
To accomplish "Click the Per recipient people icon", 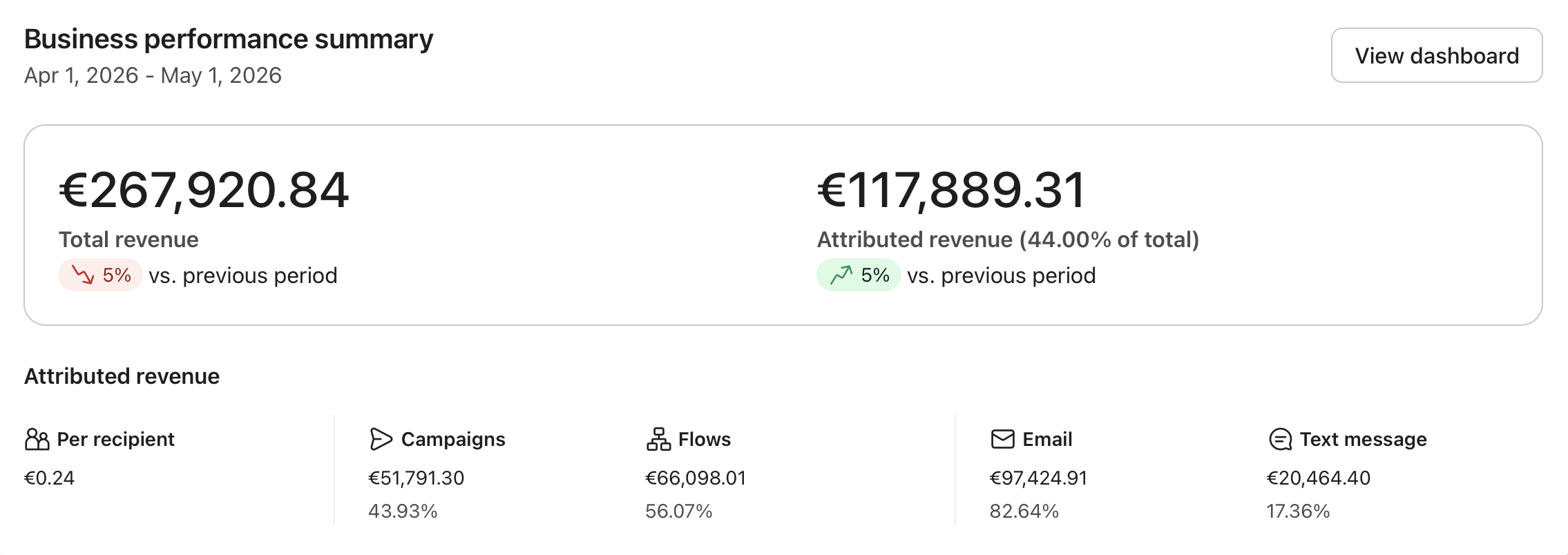I will tap(37, 439).
